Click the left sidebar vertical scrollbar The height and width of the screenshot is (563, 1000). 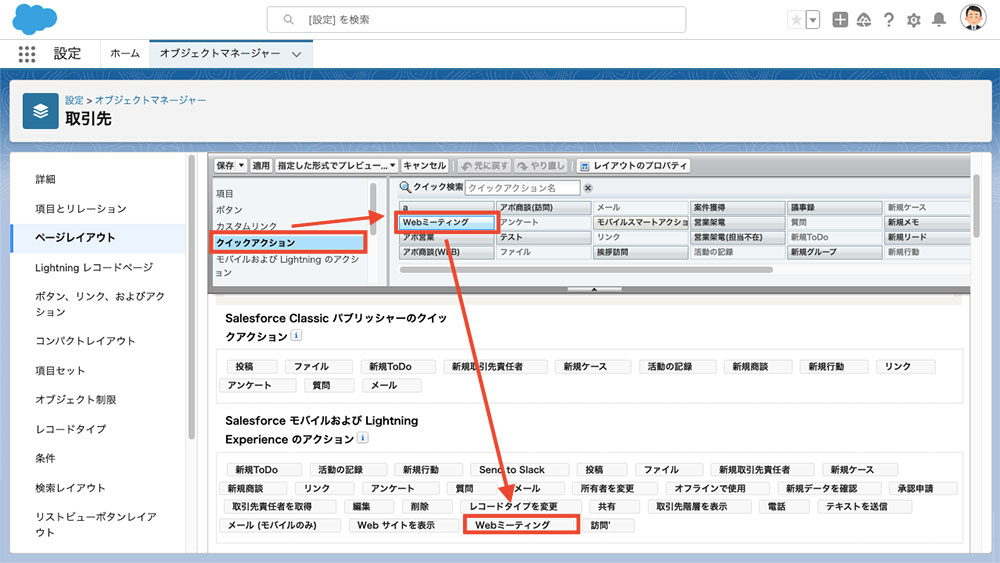click(191, 297)
